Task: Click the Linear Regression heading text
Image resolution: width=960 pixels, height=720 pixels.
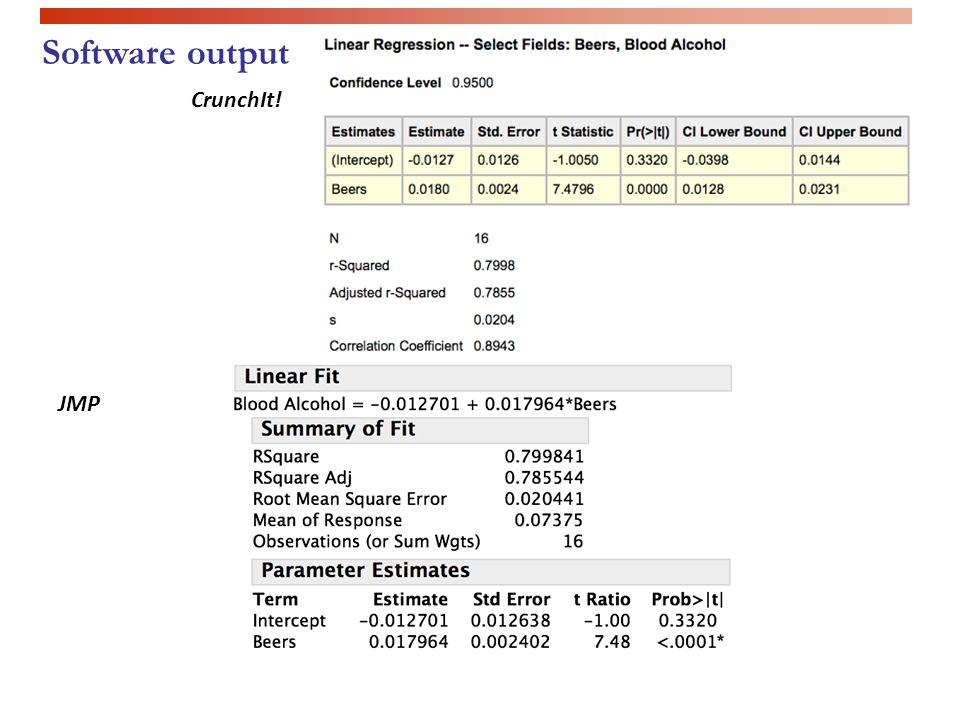Action: [x=525, y=45]
